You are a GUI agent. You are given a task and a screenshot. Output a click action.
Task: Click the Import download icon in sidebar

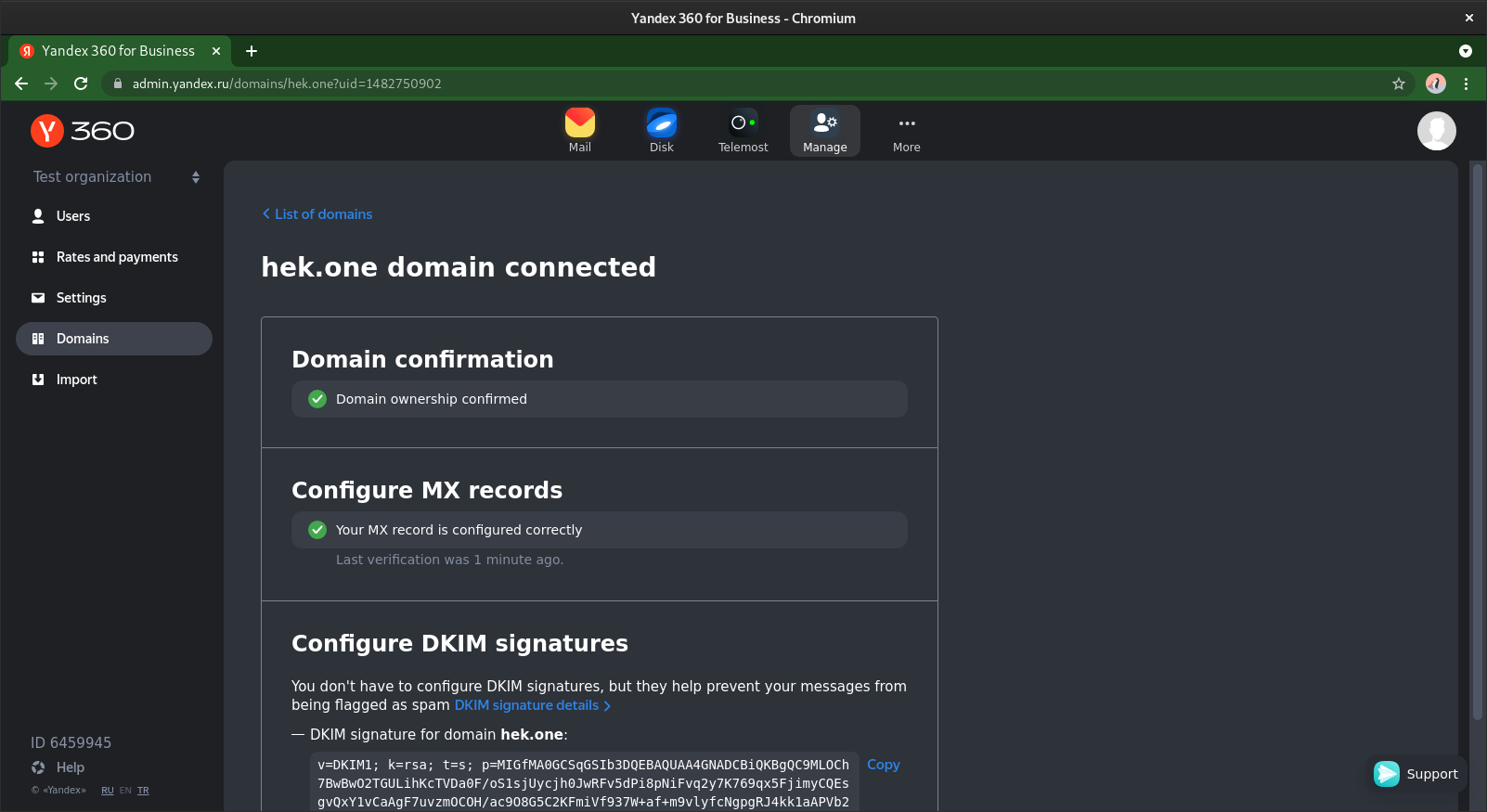point(38,380)
